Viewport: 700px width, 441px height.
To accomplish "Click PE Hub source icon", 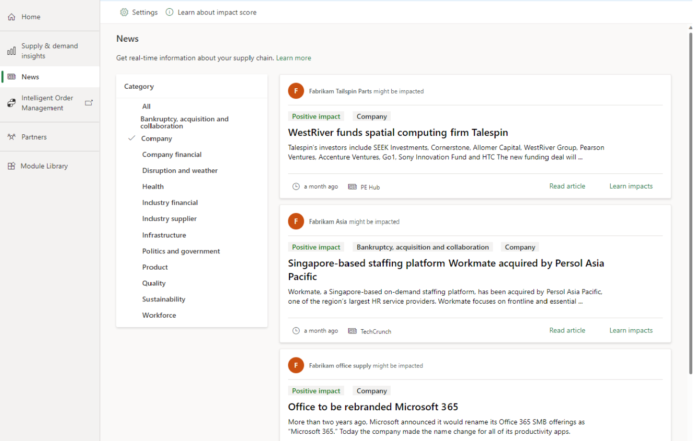I will coord(352,187).
